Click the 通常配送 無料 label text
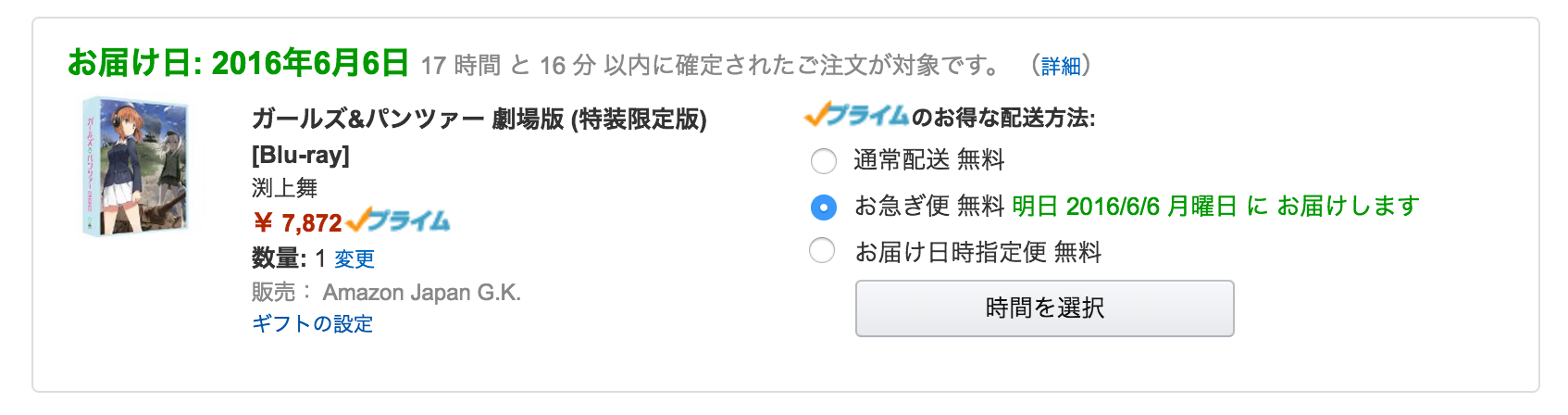 coord(928,160)
